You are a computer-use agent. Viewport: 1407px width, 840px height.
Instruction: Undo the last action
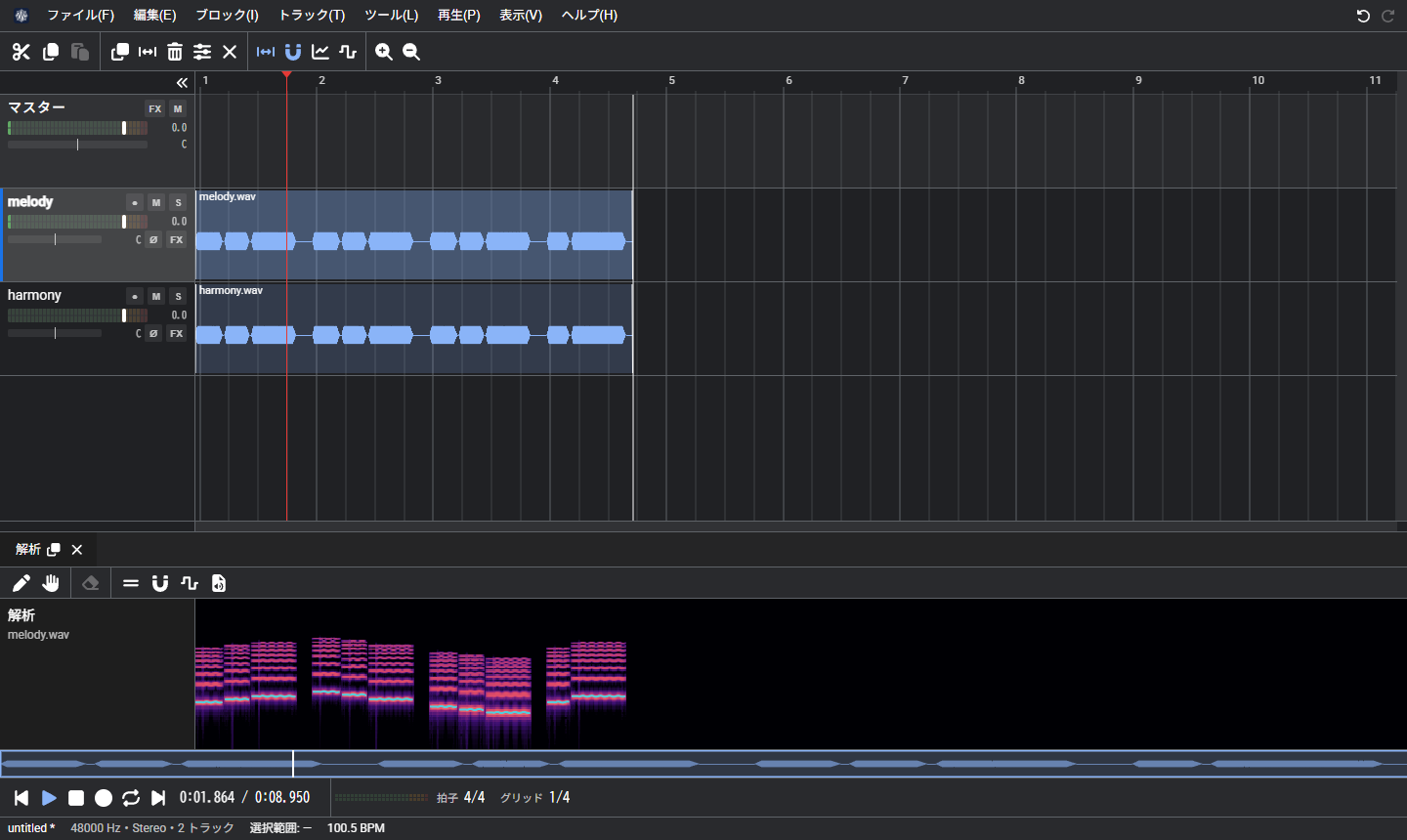[1363, 16]
